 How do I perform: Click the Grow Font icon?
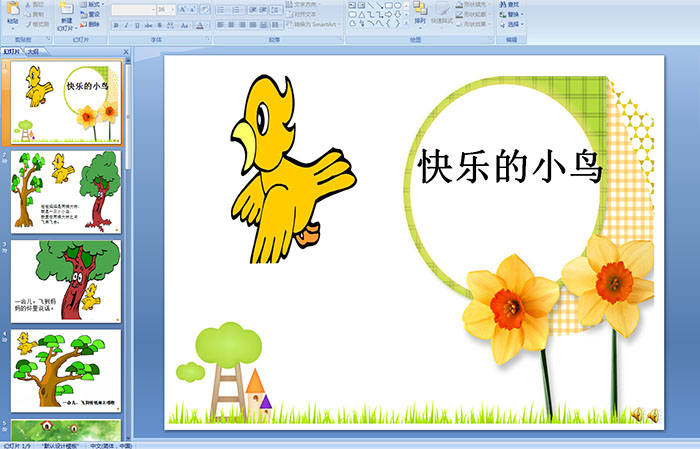tap(183, 9)
